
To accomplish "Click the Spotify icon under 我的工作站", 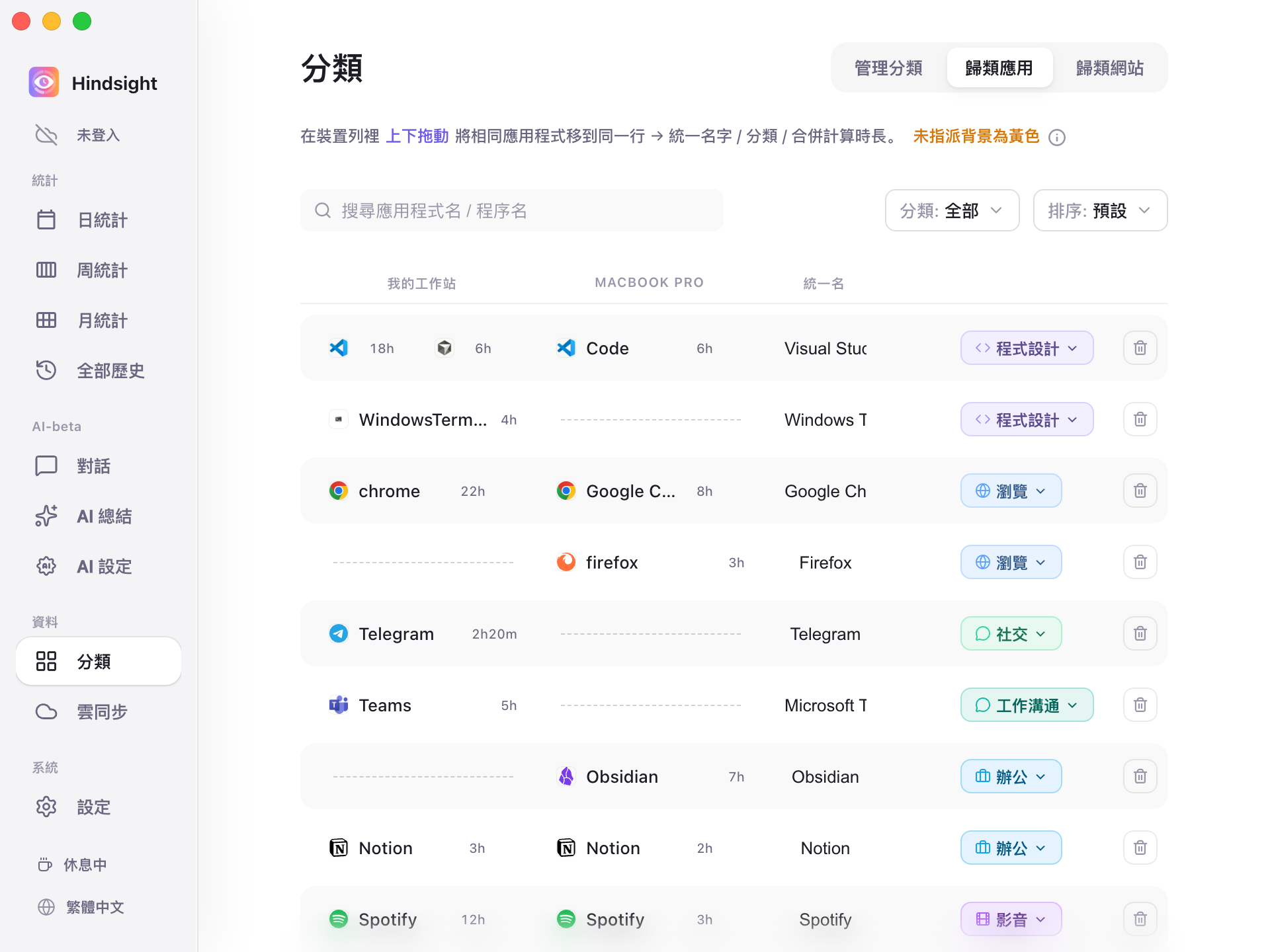I will (x=339, y=919).
